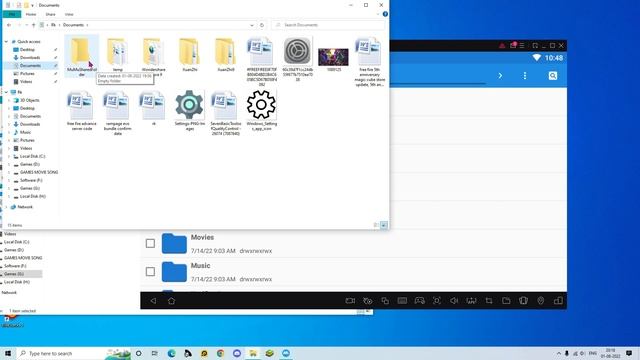
Task: Open the file manager three-dot menu
Action: (525, 76)
